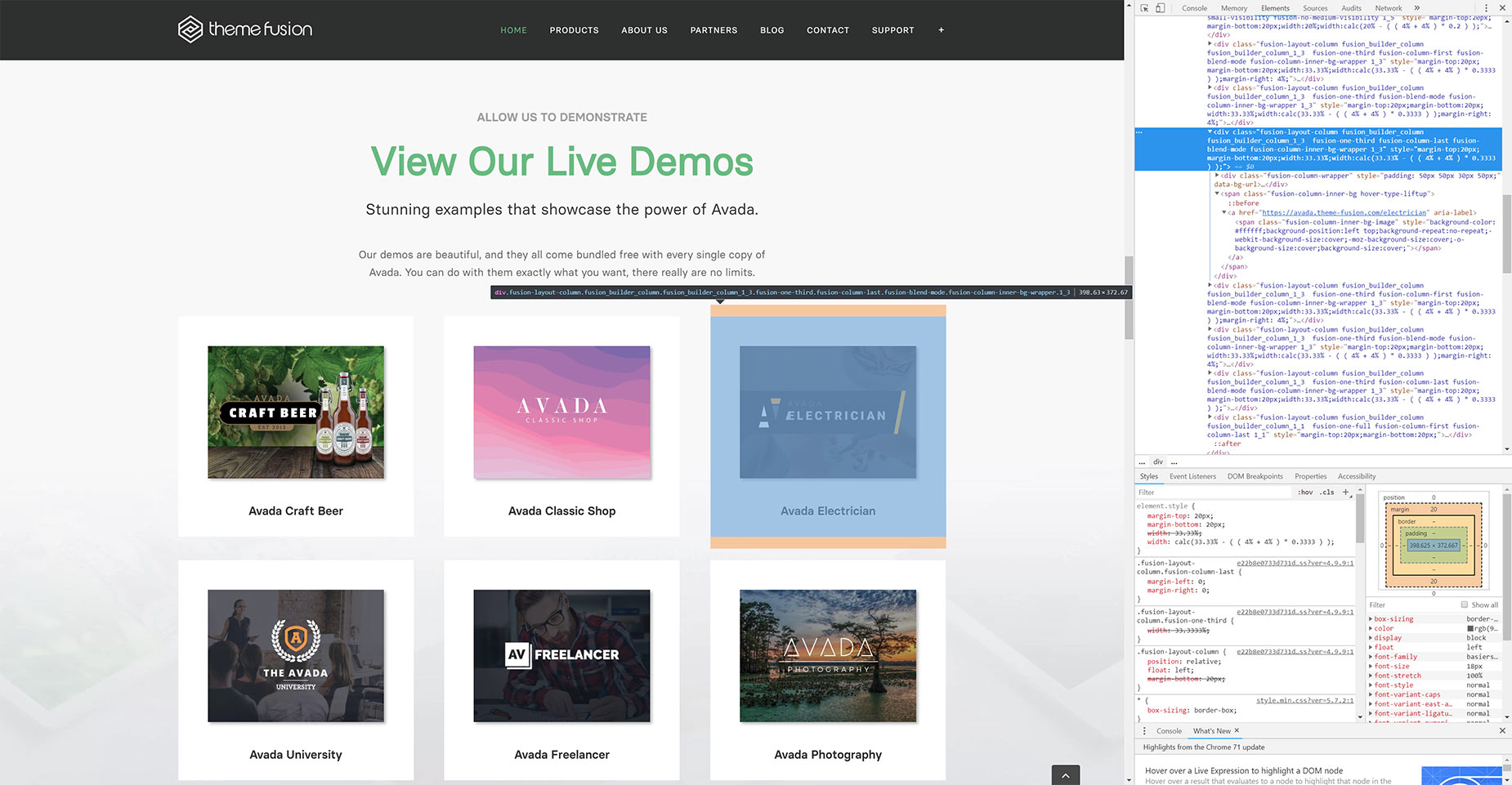Open the Sources tab
This screenshot has height=785, width=1512.
coord(1315,8)
